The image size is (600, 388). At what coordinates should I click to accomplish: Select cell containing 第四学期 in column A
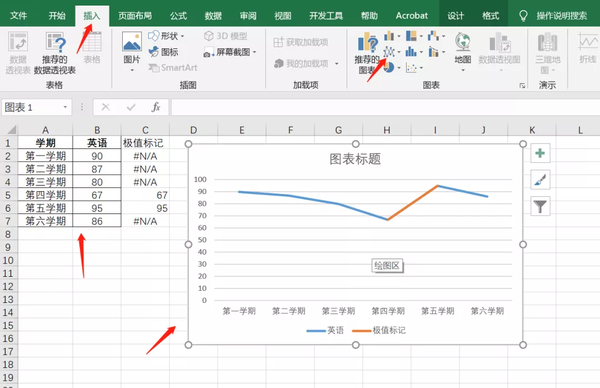45,195
